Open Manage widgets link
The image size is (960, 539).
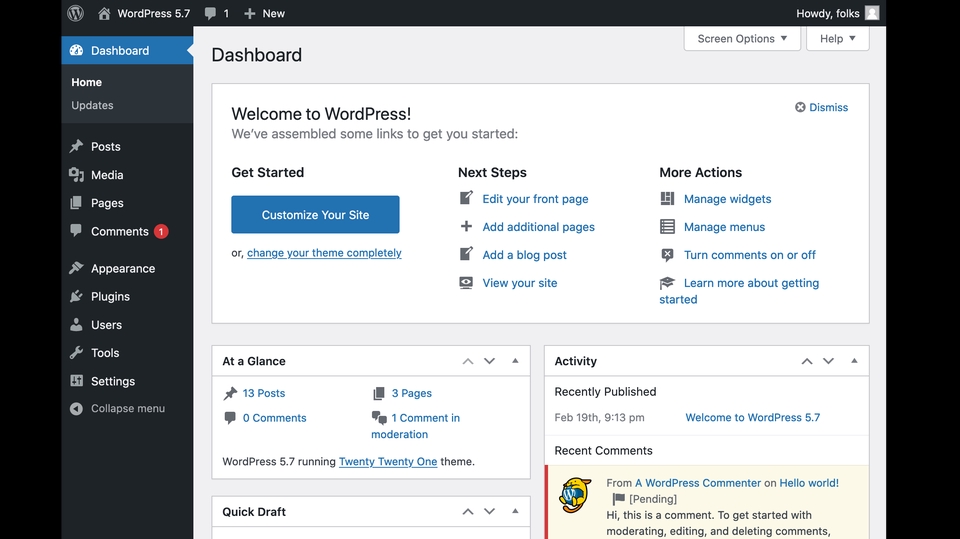pyautogui.click(x=727, y=199)
